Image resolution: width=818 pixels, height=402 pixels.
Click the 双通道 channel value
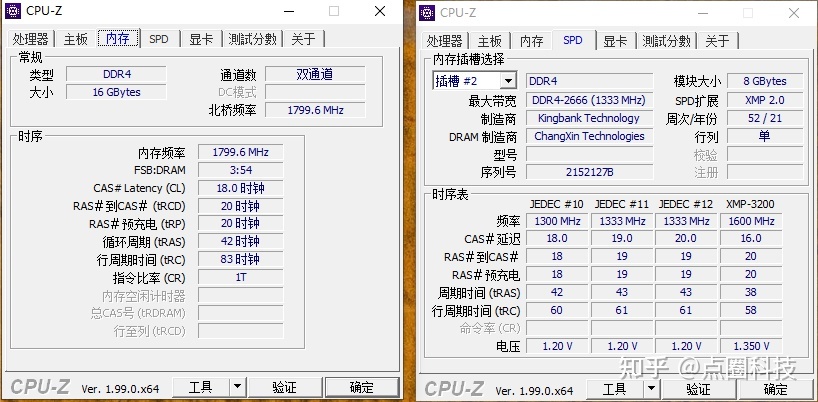[315, 74]
